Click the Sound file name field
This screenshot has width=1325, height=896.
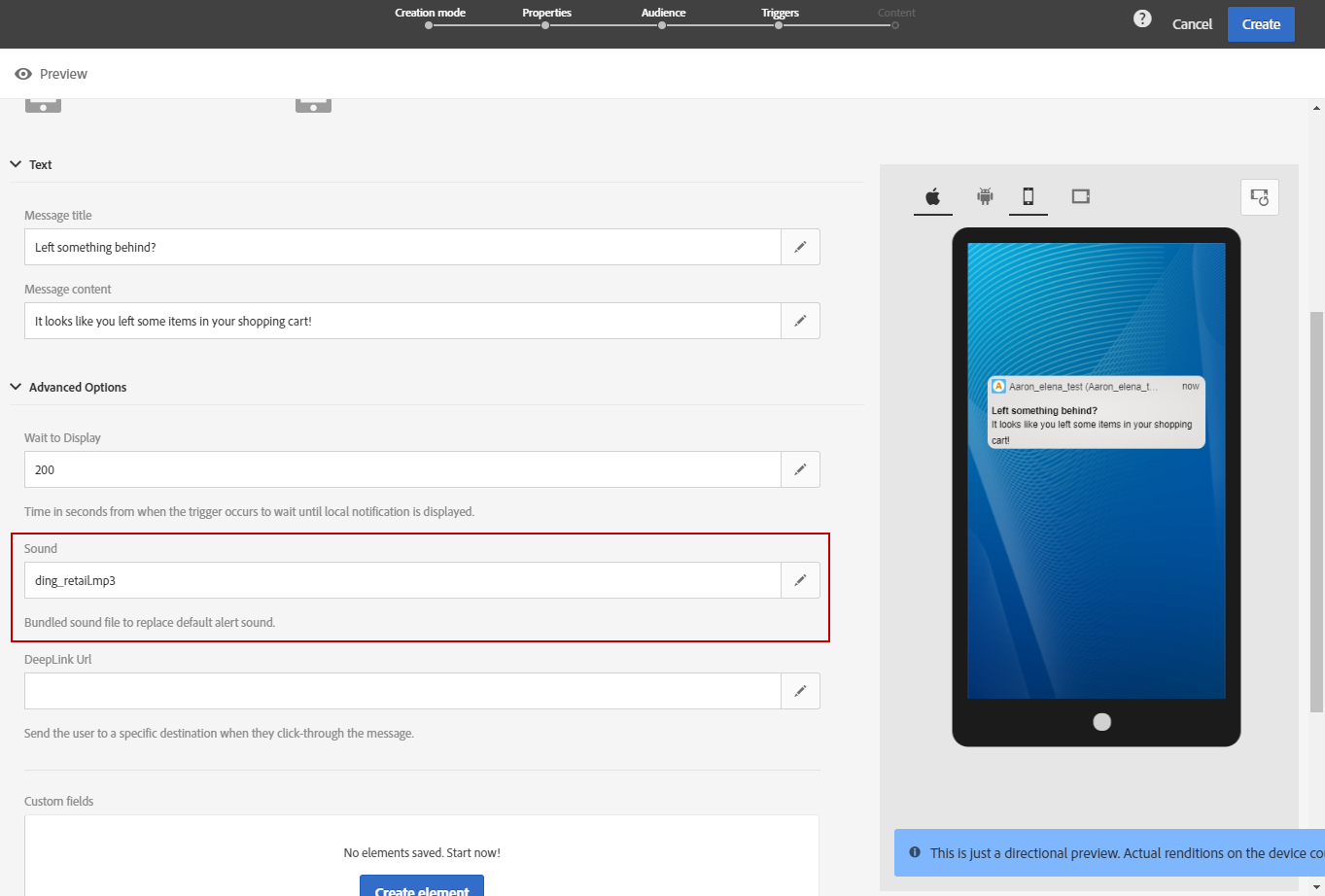click(402, 580)
